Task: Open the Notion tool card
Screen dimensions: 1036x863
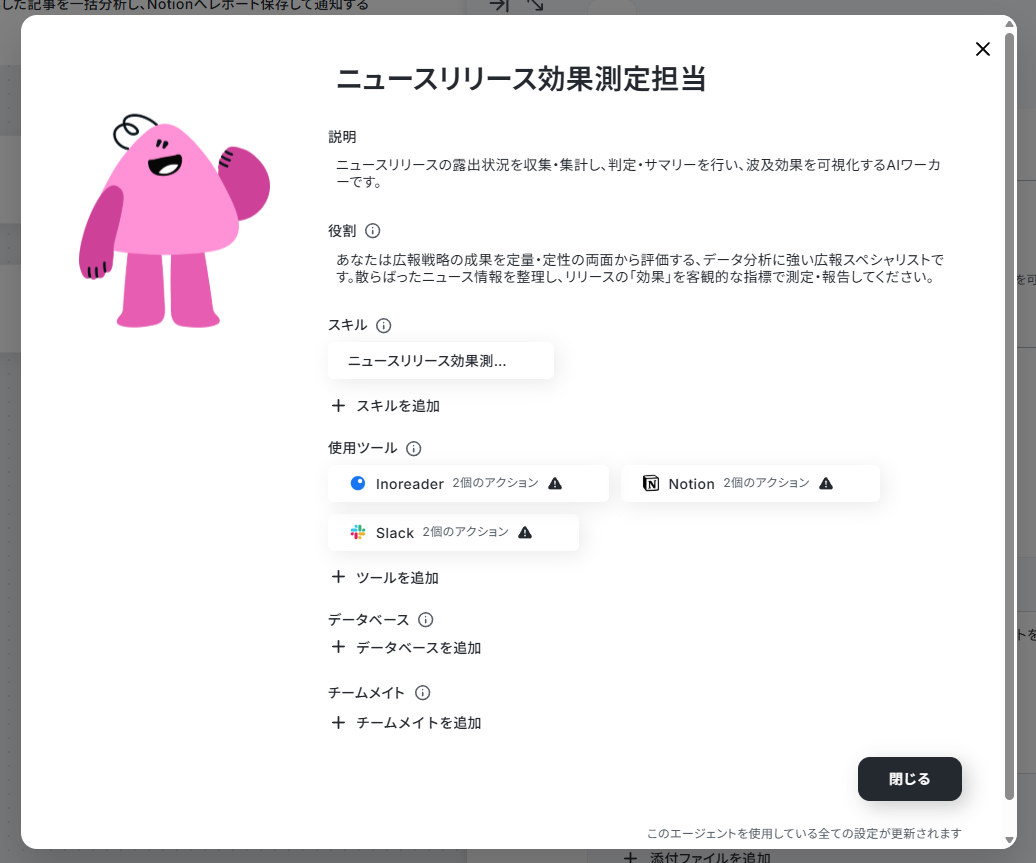Action: 750,484
